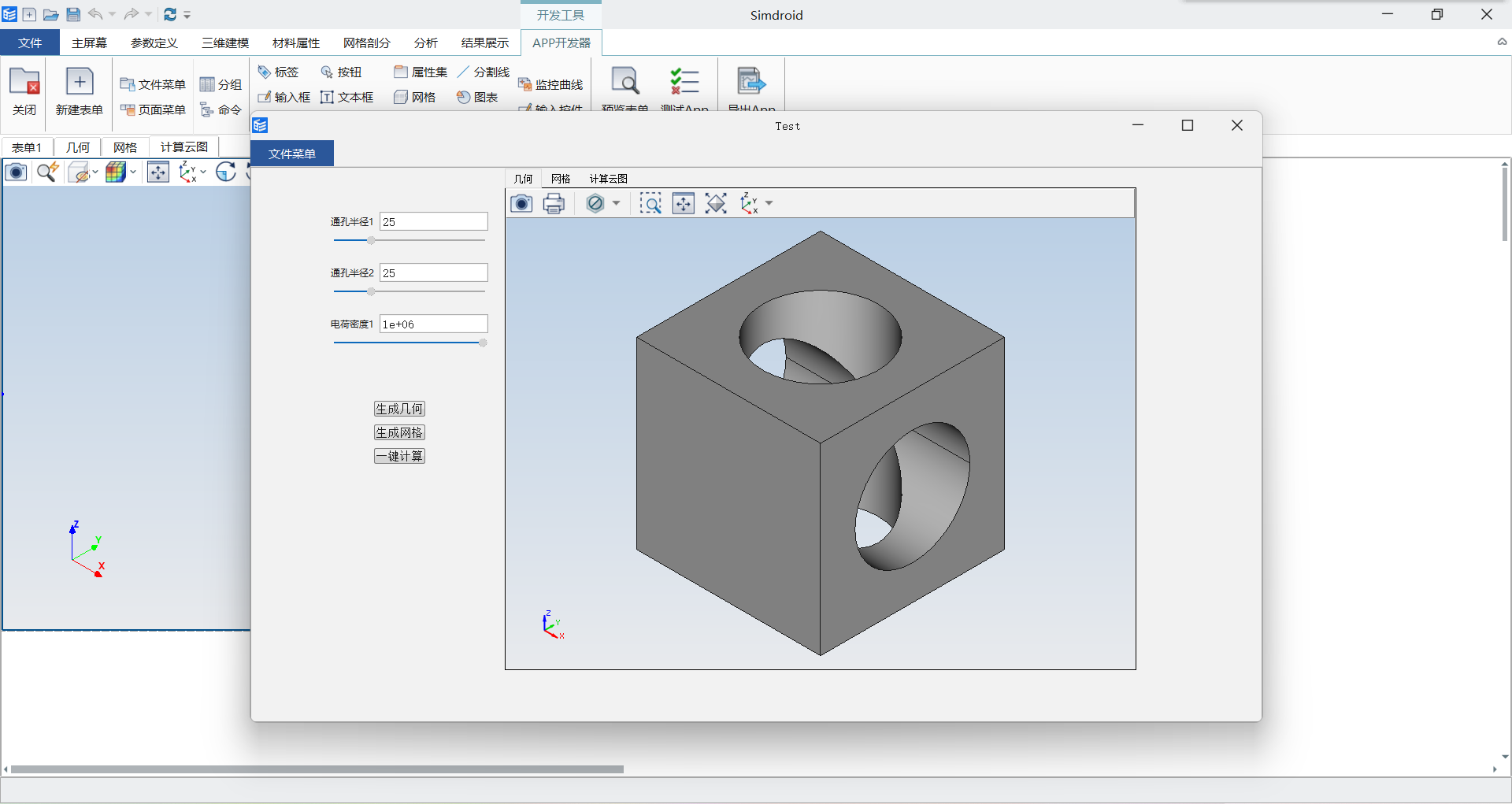Add a 页面菜单 control from the ribbon
Screen dimensions: 1512x804
click(152, 109)
